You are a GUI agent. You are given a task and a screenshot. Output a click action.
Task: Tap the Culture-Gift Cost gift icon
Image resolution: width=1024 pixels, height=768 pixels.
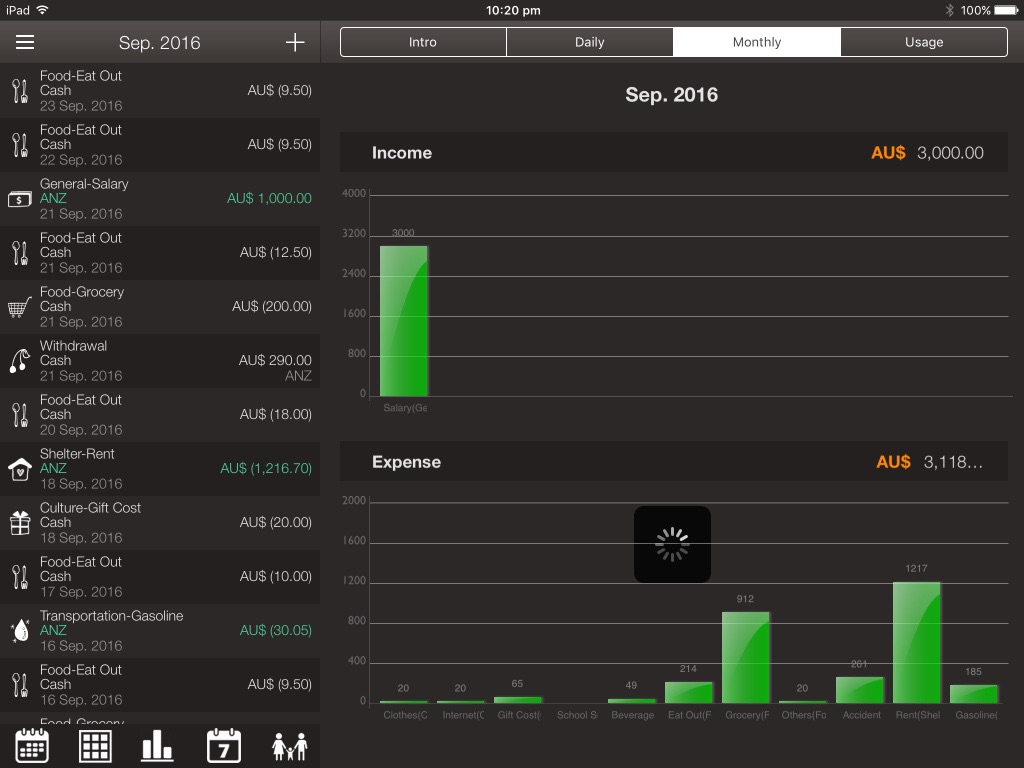click(20, 522)
